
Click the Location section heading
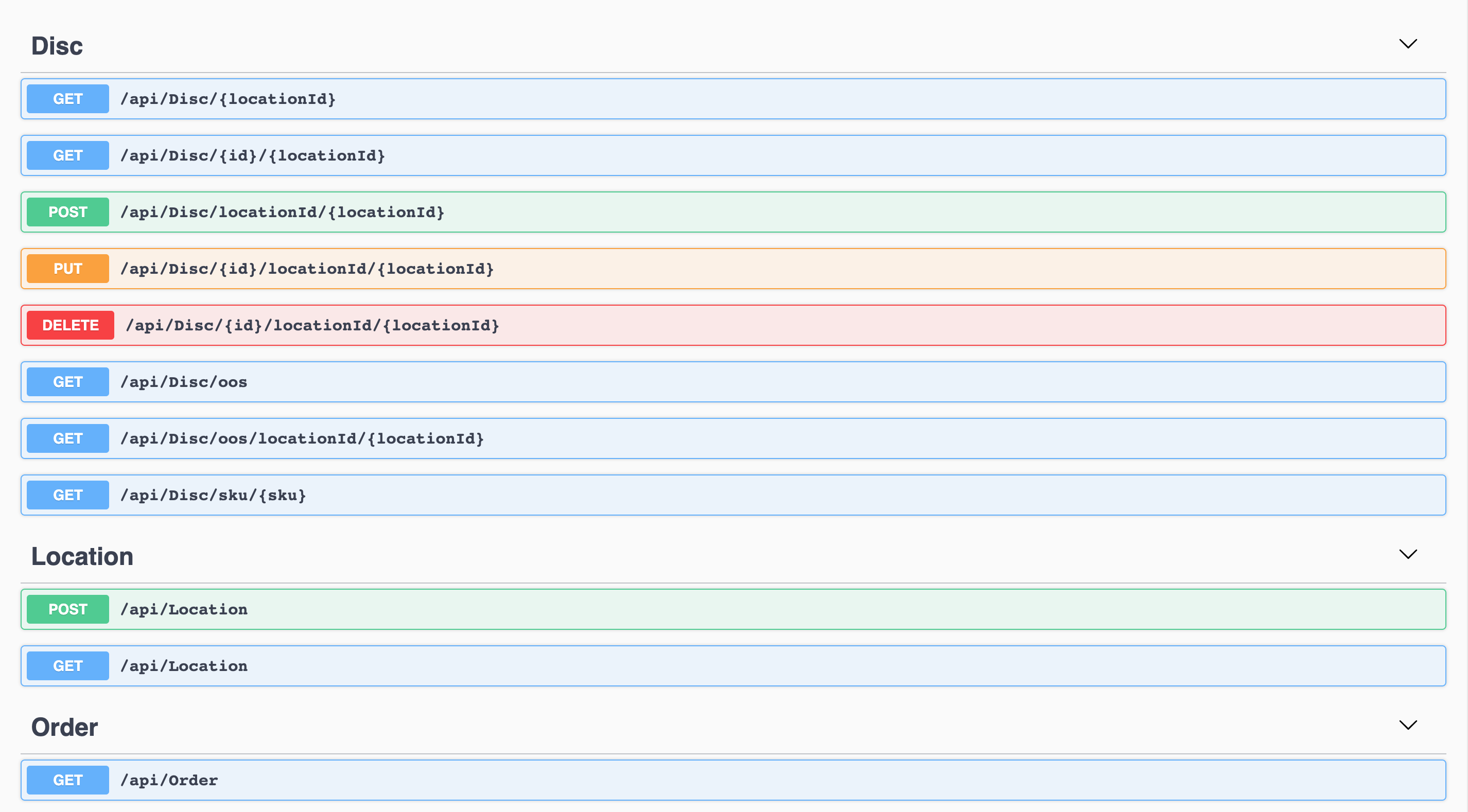click(82, 557)
